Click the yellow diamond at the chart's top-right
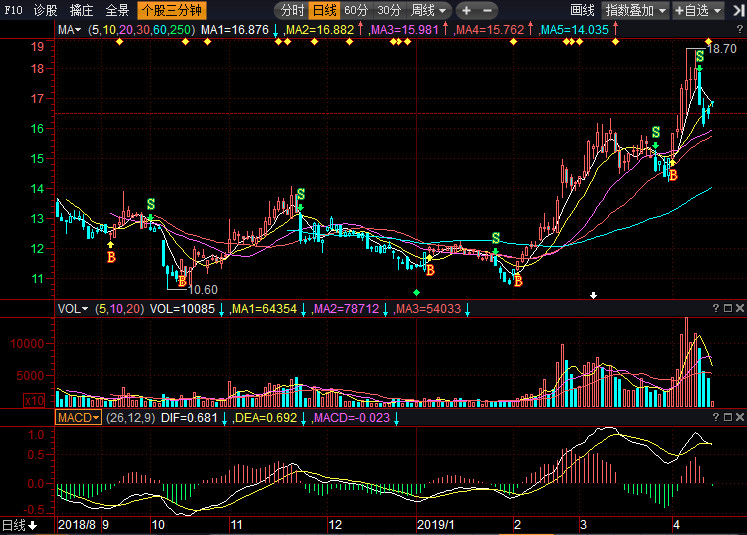The height and width of the screenshot is (535, 747). (x=708, y=40)
